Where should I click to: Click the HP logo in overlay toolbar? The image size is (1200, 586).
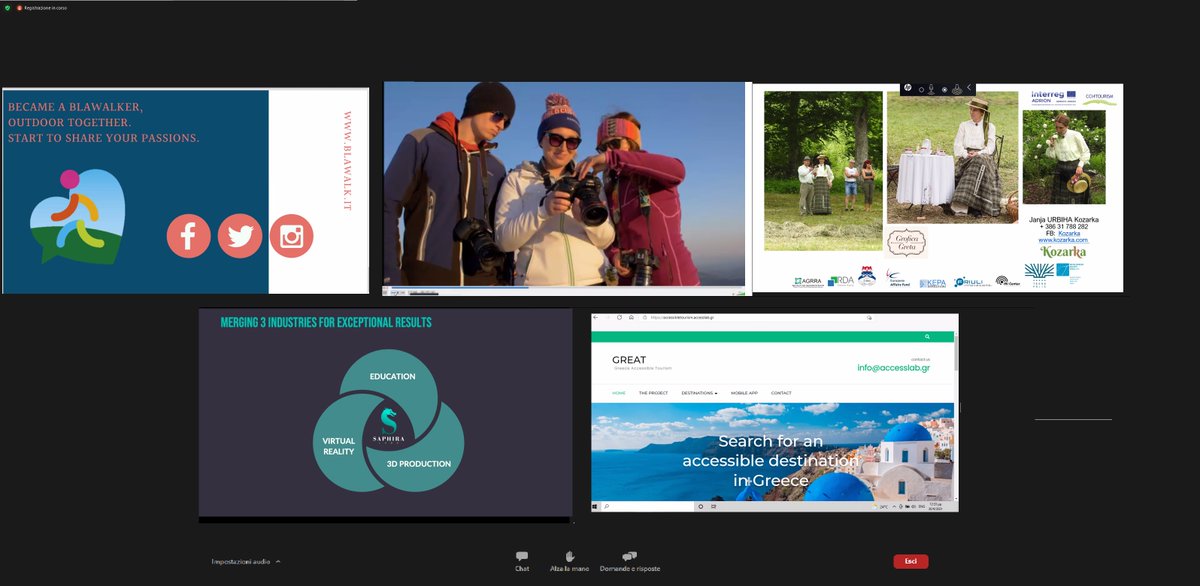pos(906,88)
